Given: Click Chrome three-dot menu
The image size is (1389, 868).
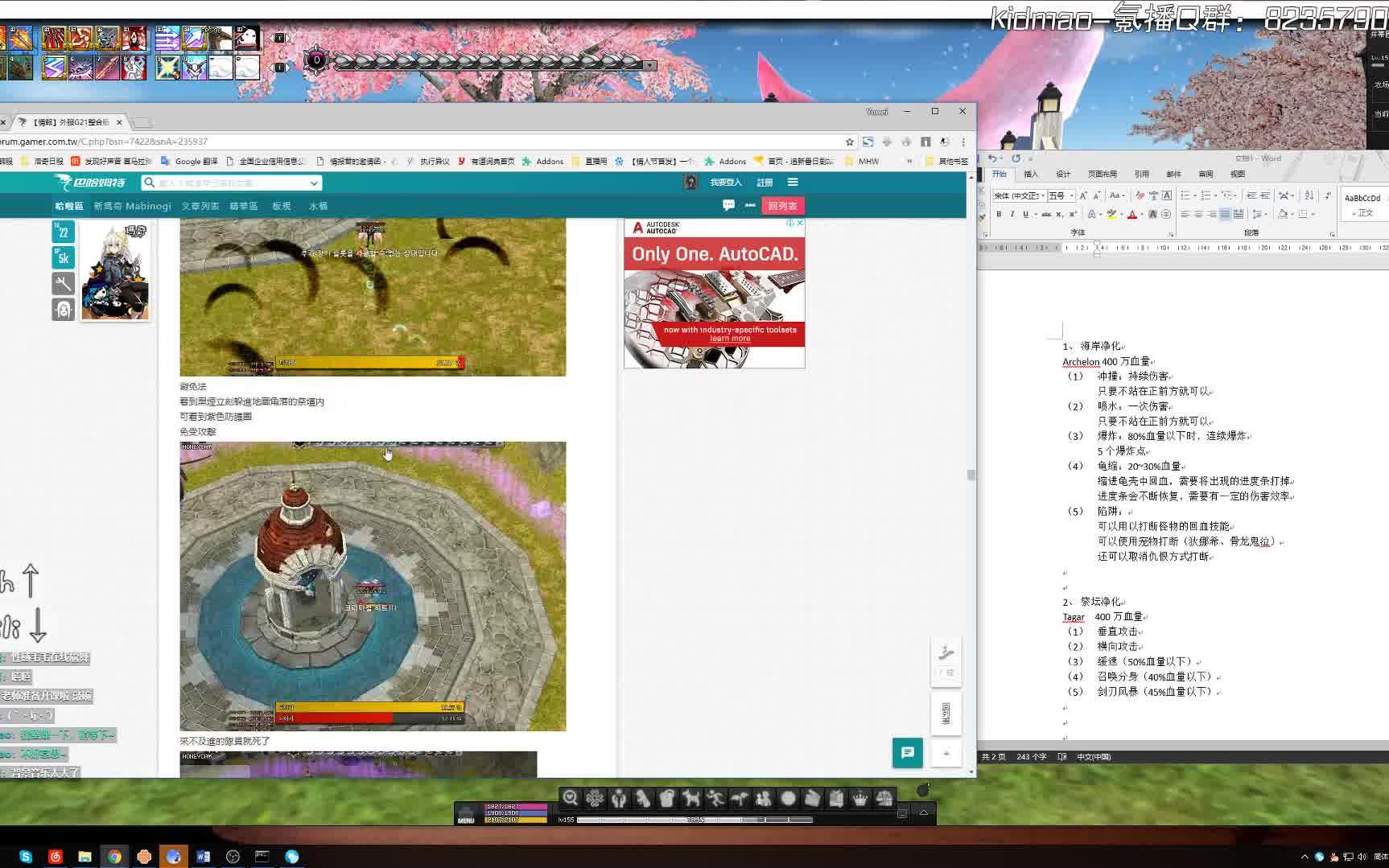Looking at the screenshot, I should click(963, 142).
